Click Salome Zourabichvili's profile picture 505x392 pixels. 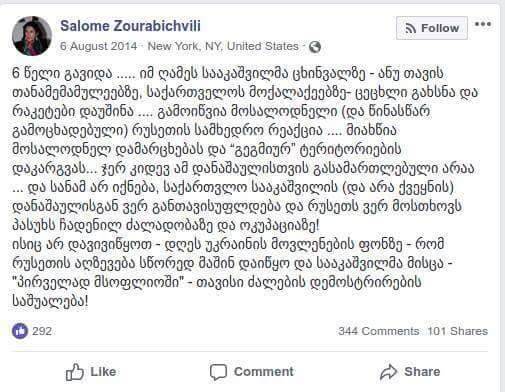pos(32,36)
